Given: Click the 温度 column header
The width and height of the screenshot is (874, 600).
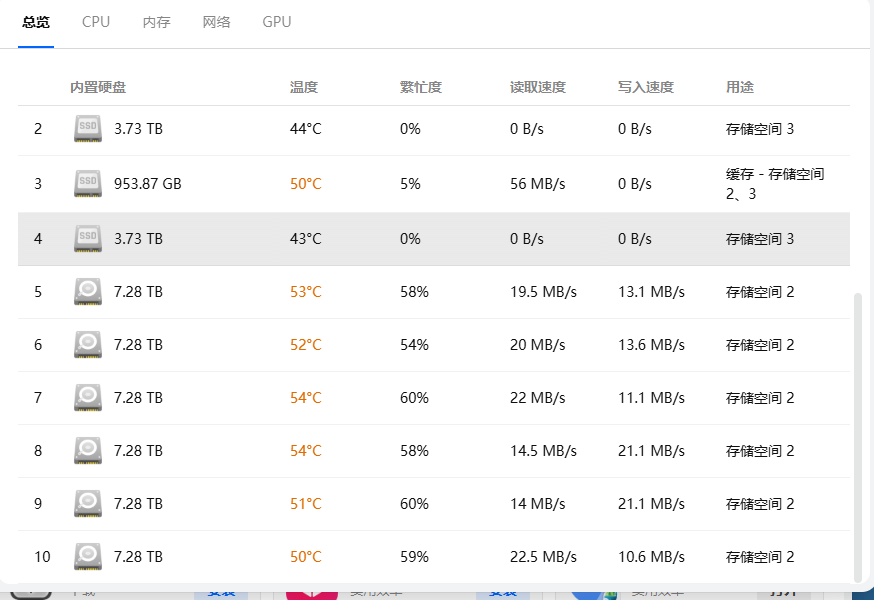Looking at the screenshot, I should [304, 87].
